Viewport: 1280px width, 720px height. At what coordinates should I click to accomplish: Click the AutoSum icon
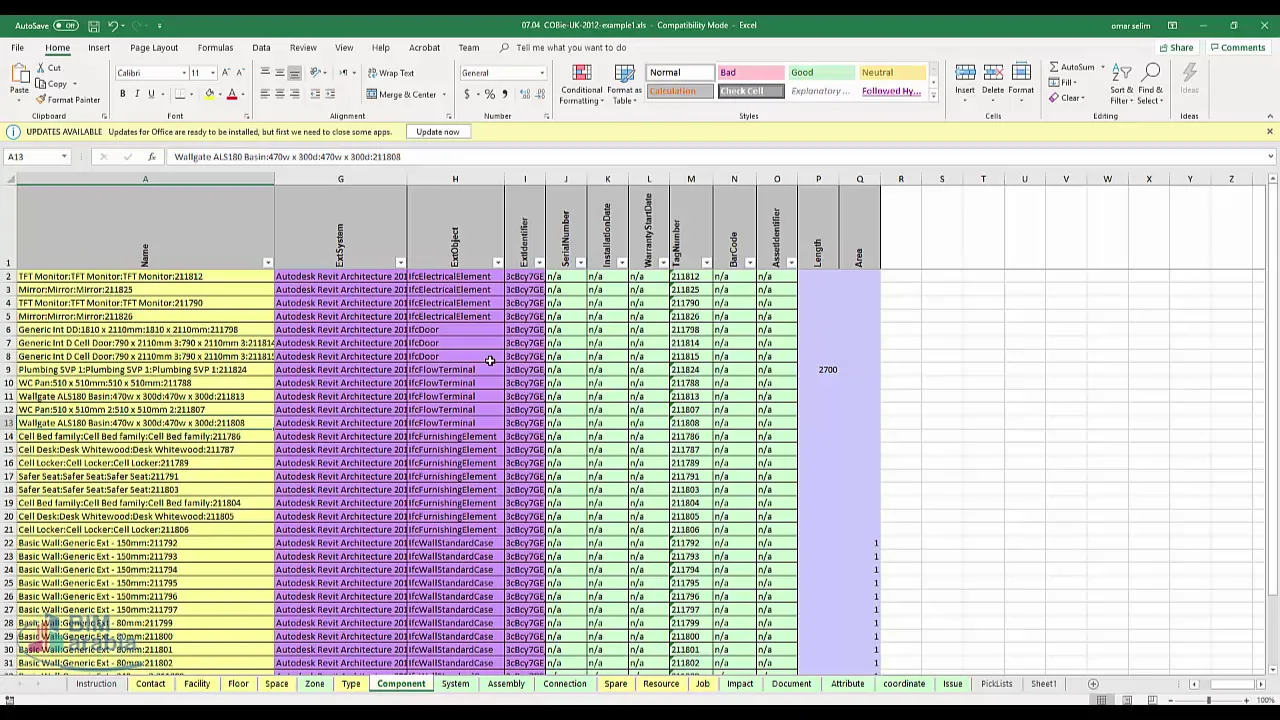[1054, 68]
